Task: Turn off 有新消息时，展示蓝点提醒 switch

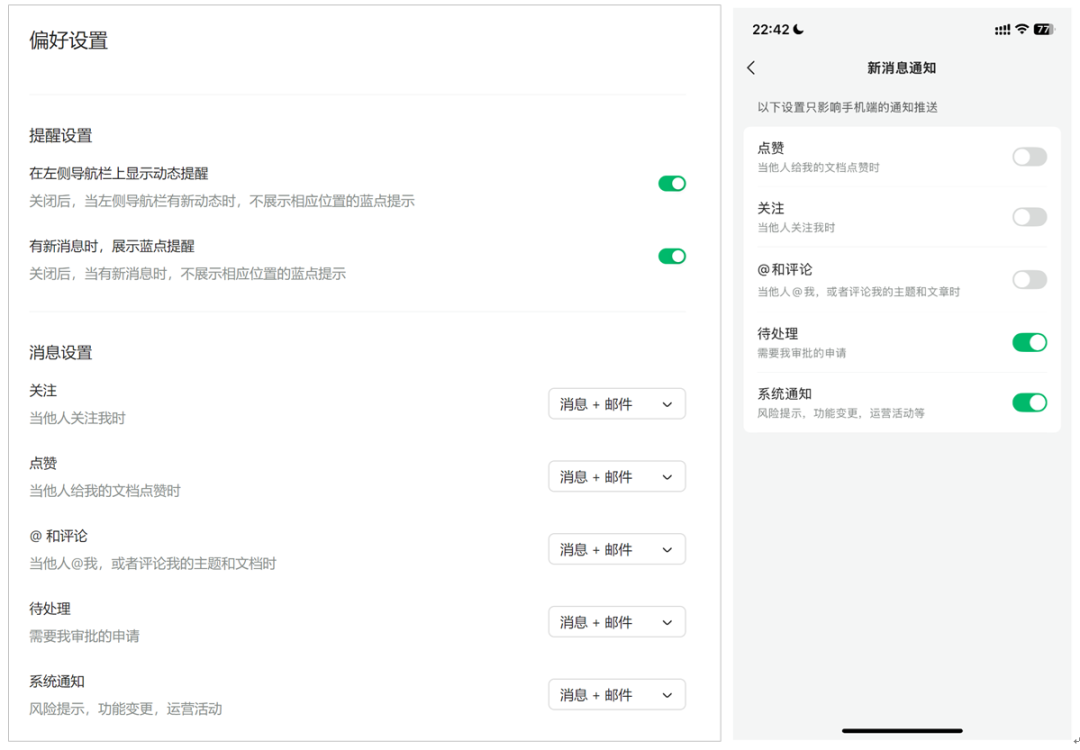Action: [672, 256]
